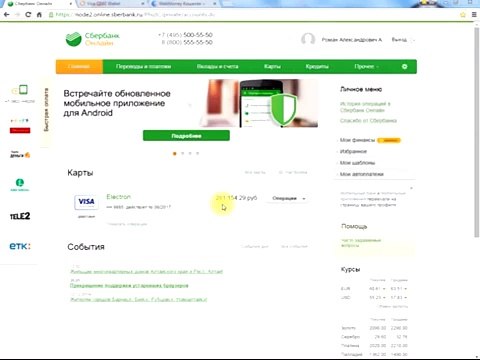This screenshot has width=480, height=360.
Task: Open the Переводы и платежи menu
Action: (143, 66)
